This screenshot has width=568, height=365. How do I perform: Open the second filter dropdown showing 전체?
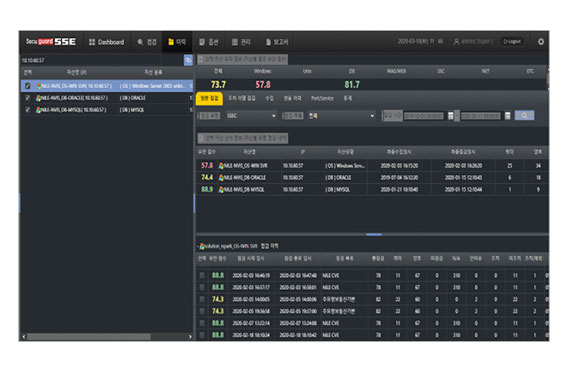[342, 116]
